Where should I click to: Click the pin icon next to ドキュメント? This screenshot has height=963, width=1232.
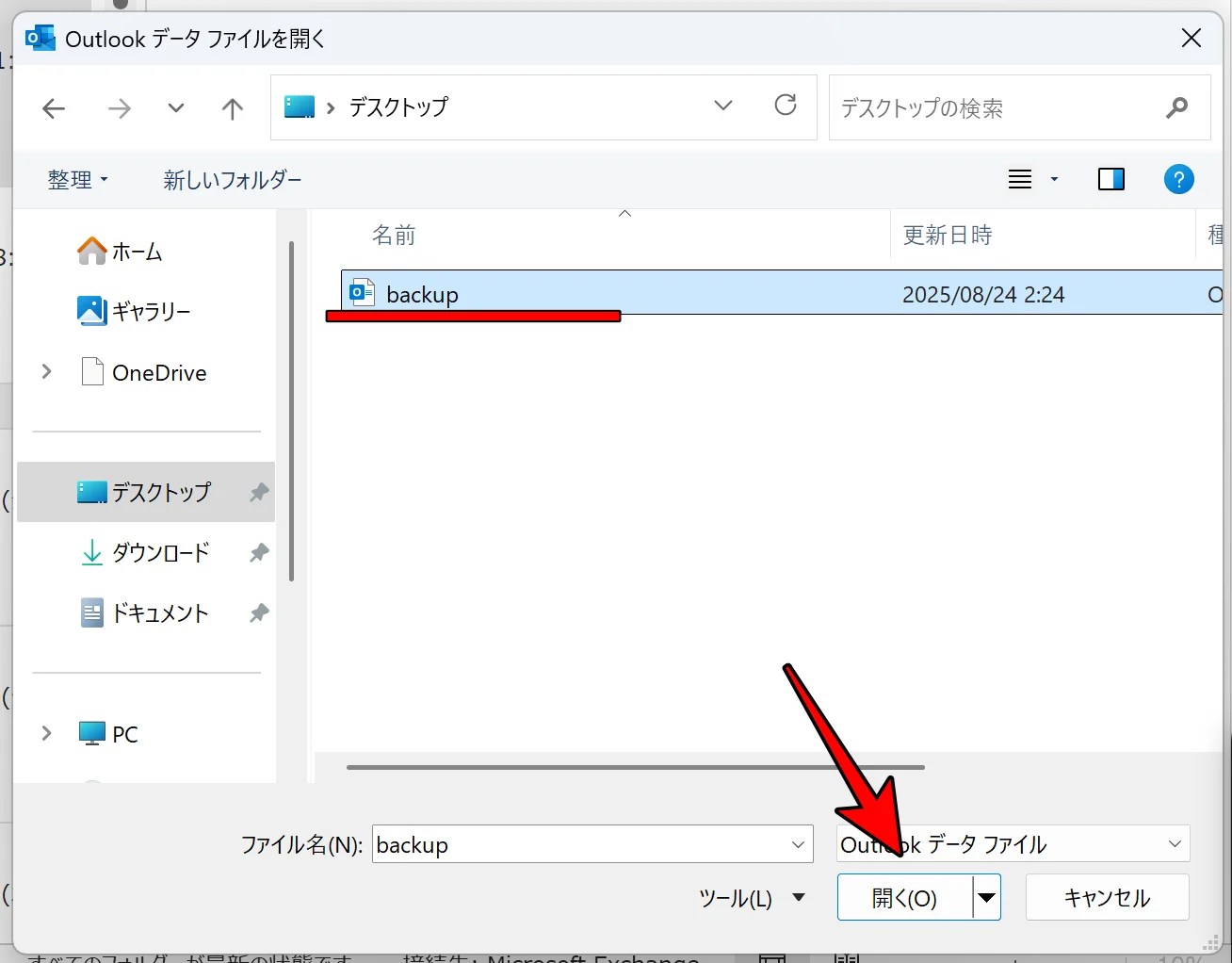pos(259,613)
